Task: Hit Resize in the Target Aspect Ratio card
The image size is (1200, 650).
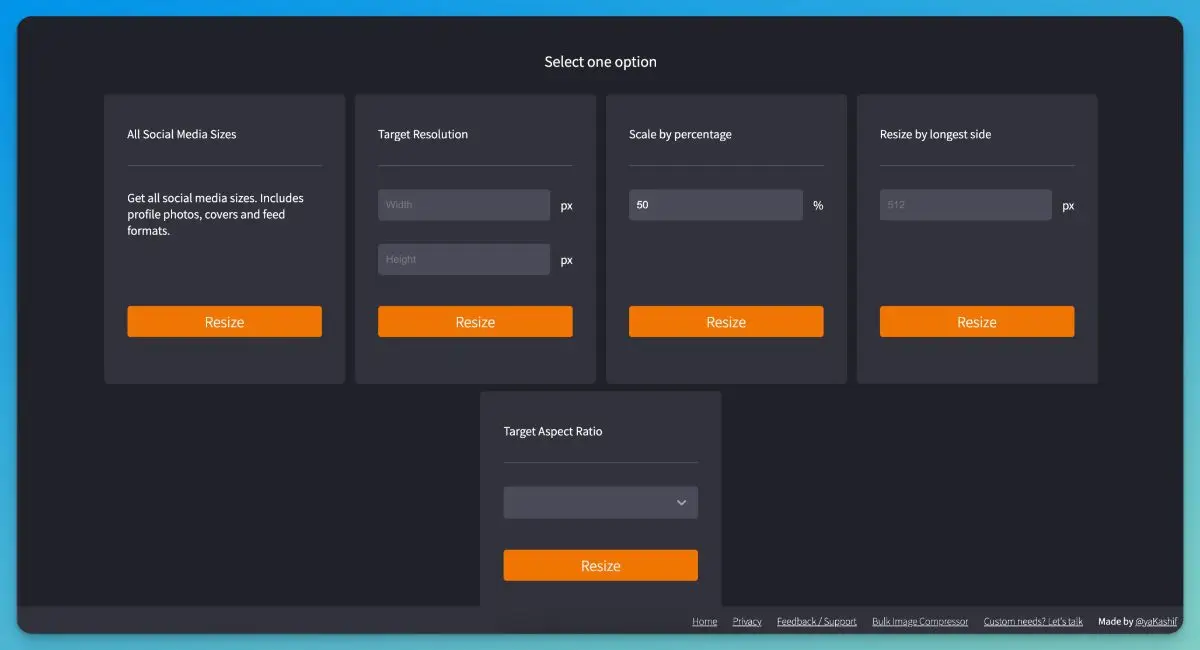Action: [x=600, y=565]
